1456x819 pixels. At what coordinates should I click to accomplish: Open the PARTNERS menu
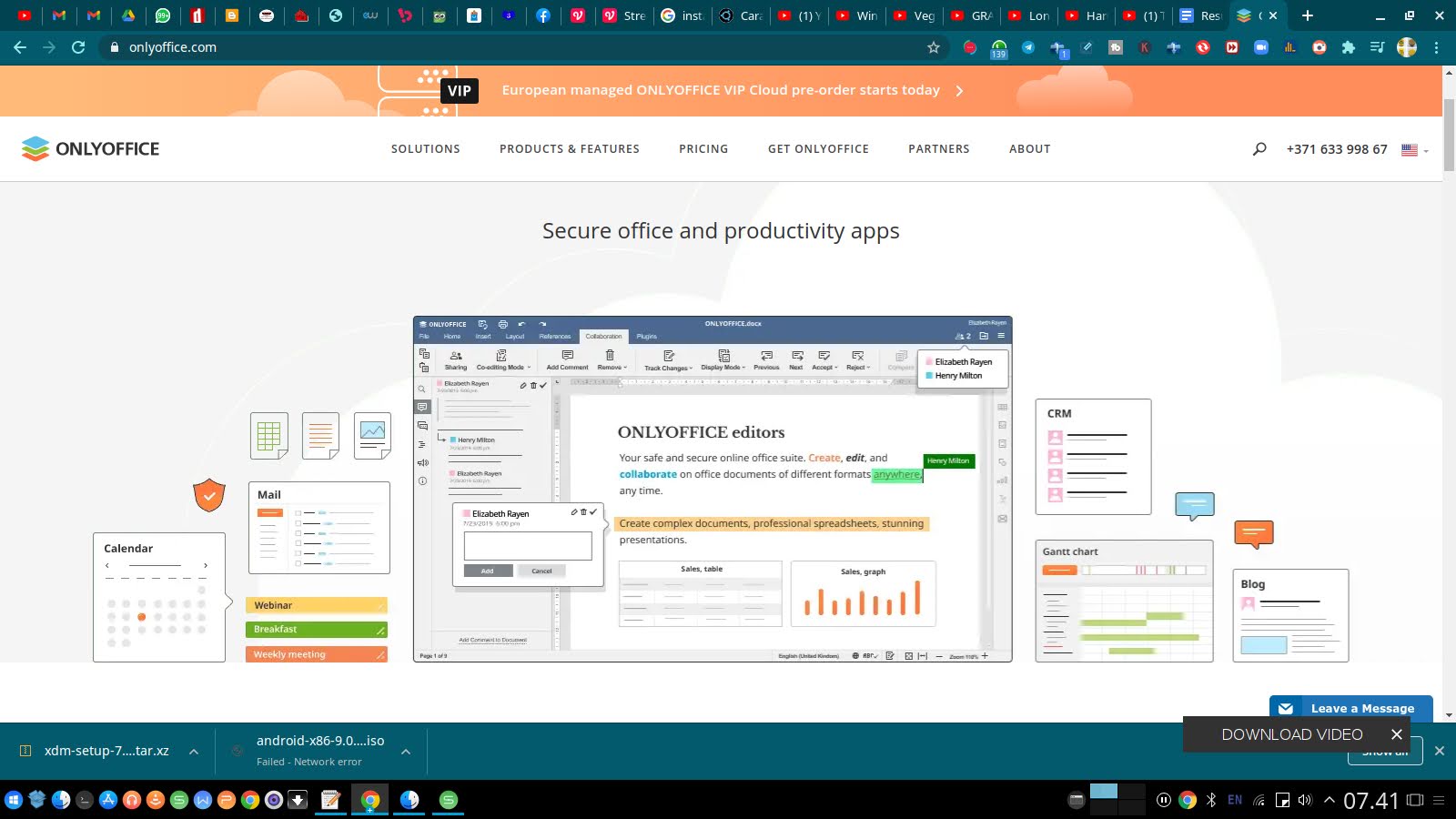coord(939,148)
